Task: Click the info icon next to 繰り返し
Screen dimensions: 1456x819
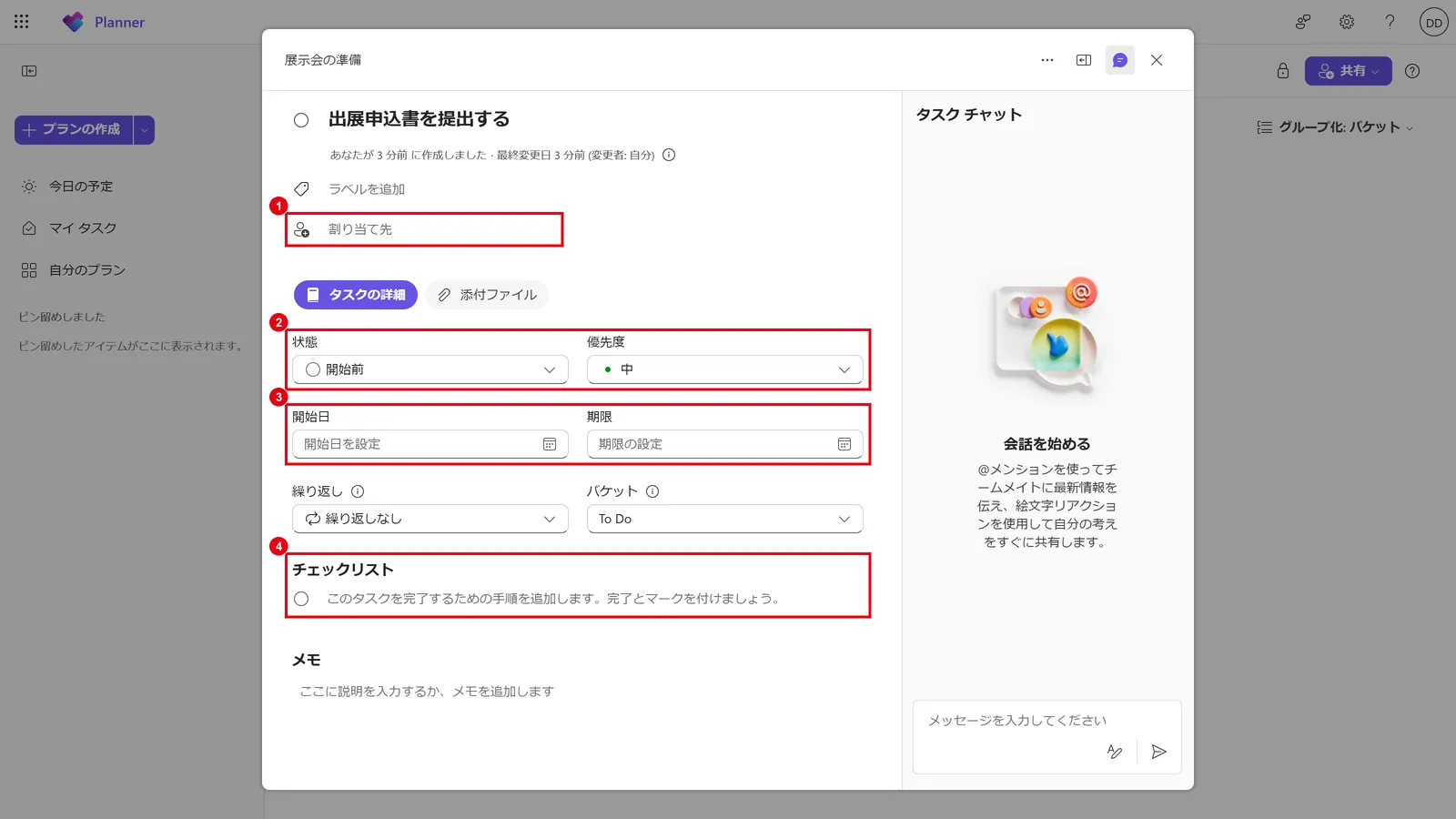Action: point(358,491)
